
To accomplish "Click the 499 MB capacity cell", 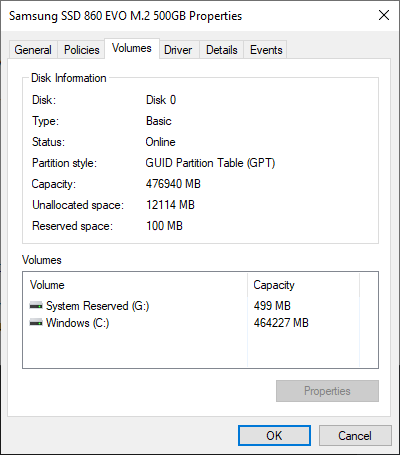I will (272, 306).
